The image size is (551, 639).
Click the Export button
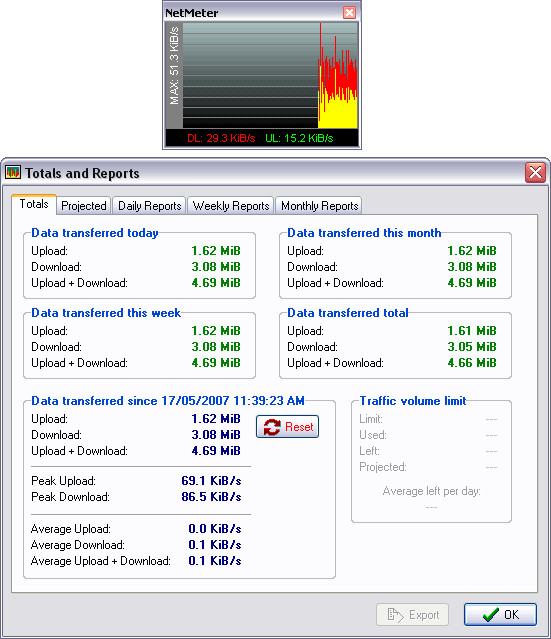412,614
